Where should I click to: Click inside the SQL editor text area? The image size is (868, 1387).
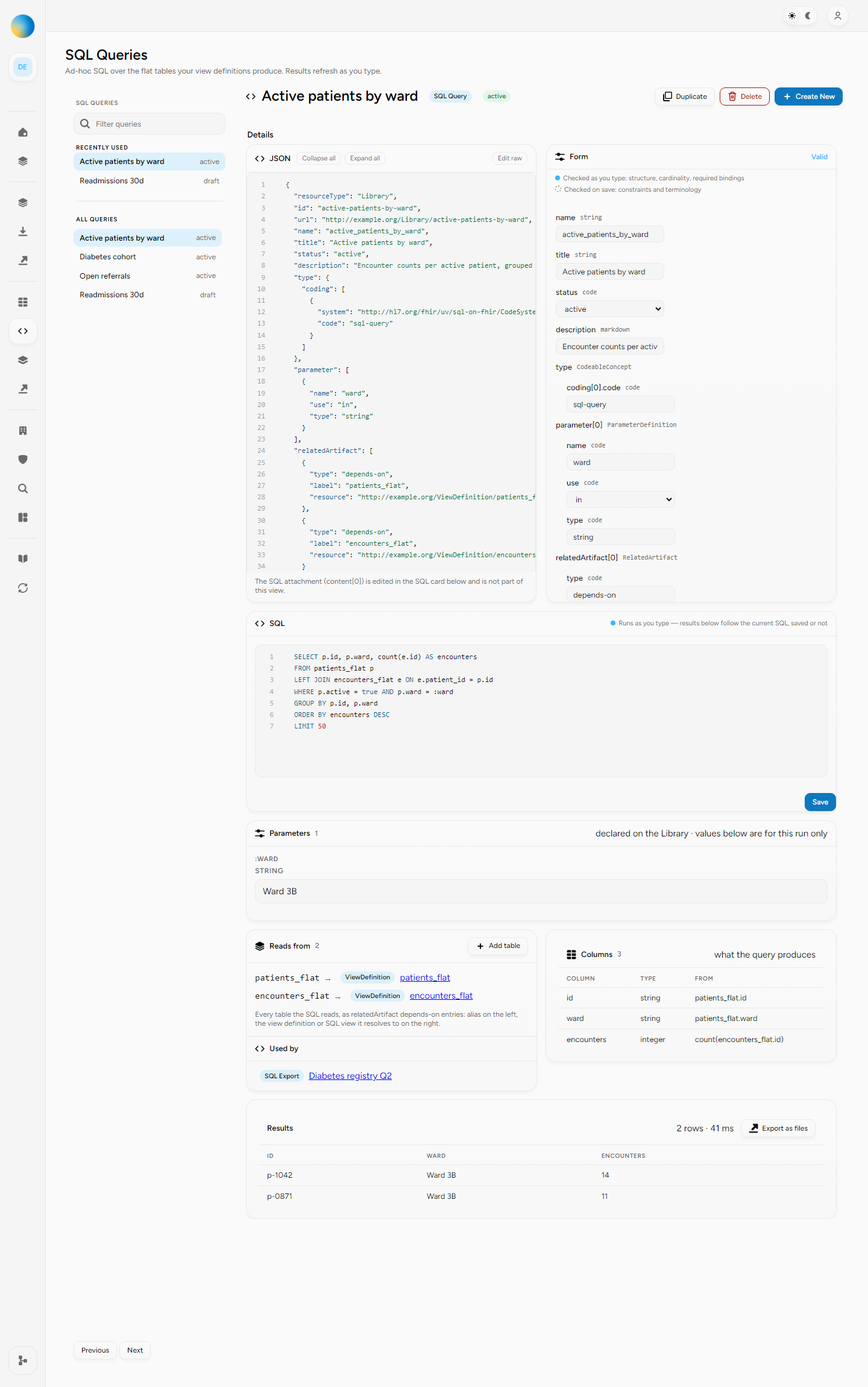click(x=541, y=711)
